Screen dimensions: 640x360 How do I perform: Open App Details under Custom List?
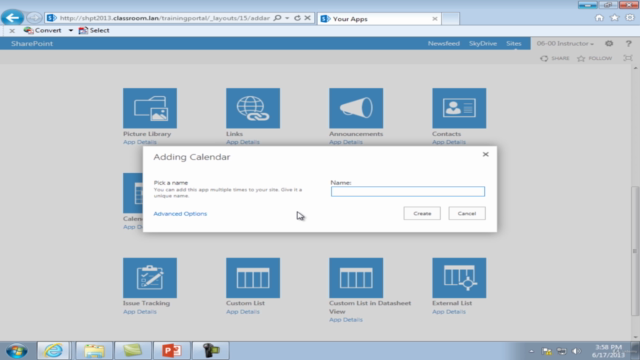[x=243, y=311]
